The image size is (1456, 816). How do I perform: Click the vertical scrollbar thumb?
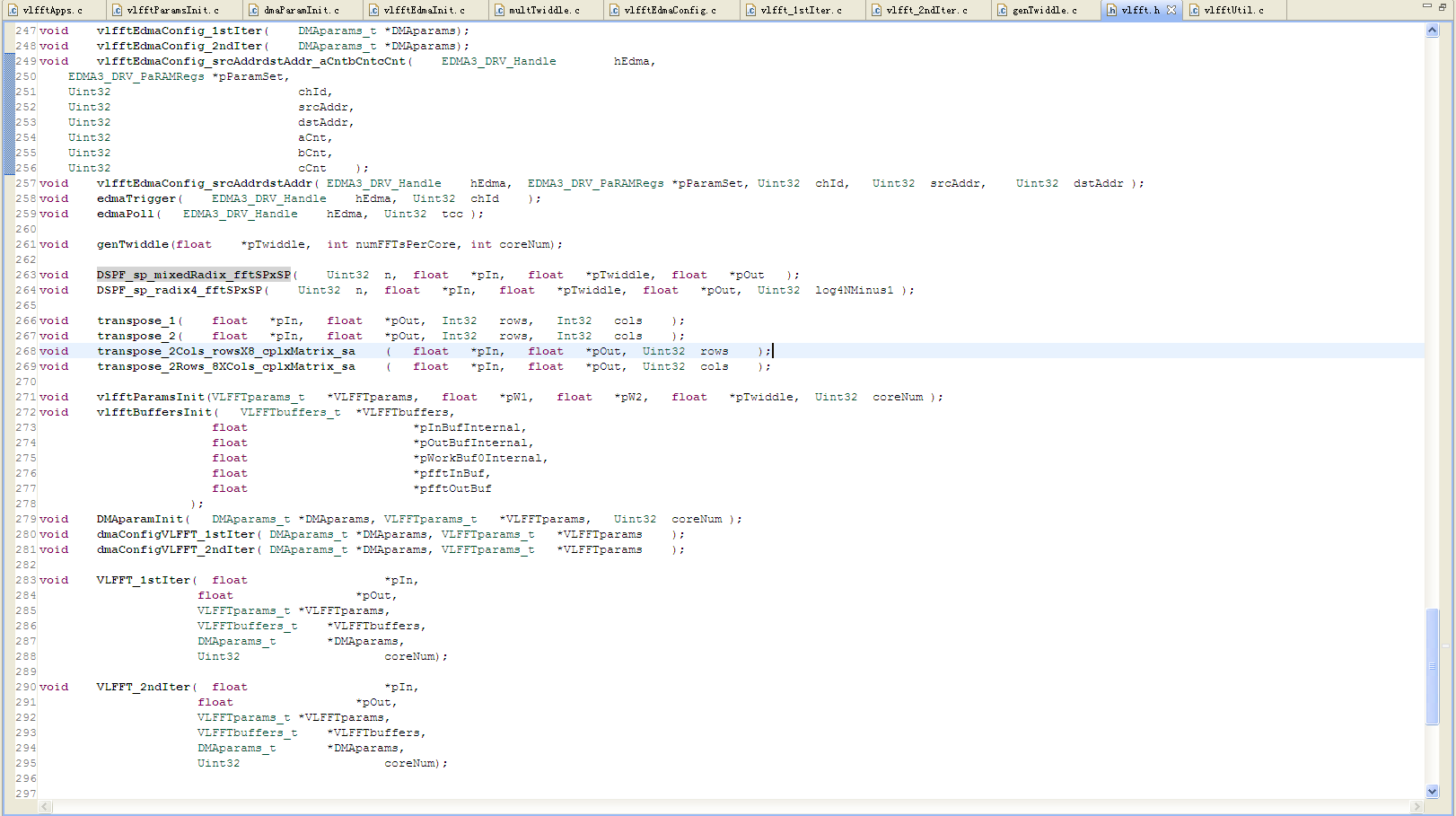tap(1432, 667)
